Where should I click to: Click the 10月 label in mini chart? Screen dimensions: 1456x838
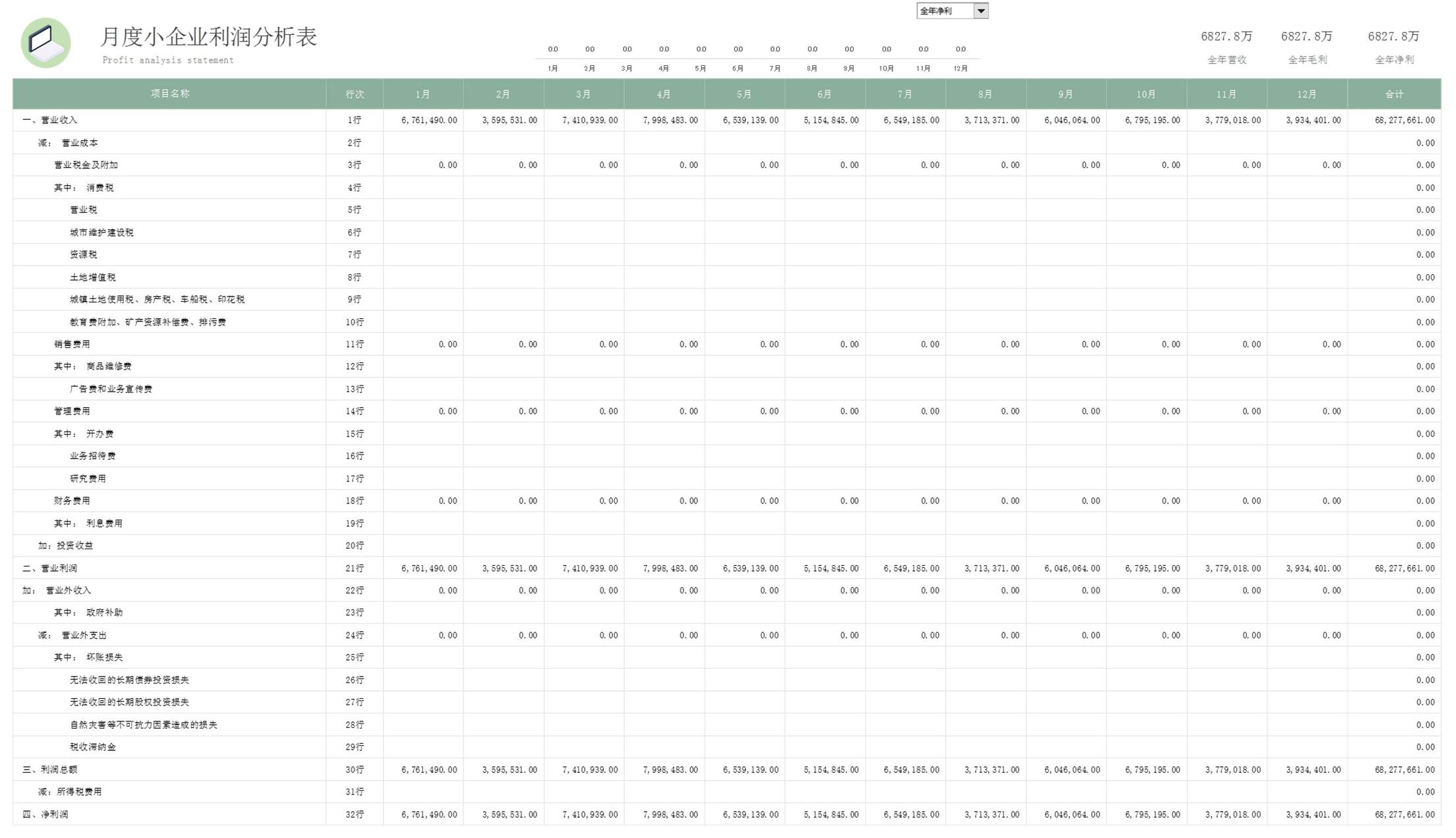pos(887,69)
